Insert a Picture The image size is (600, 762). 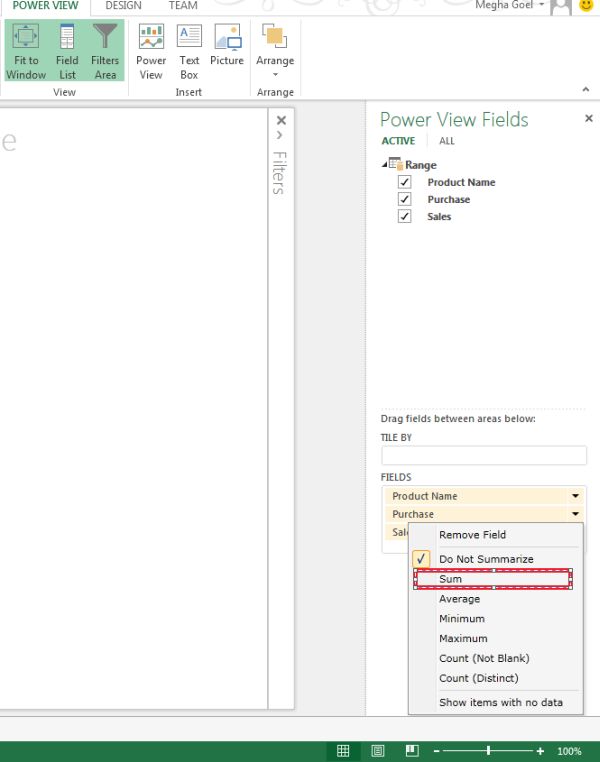tap(227, 45)
